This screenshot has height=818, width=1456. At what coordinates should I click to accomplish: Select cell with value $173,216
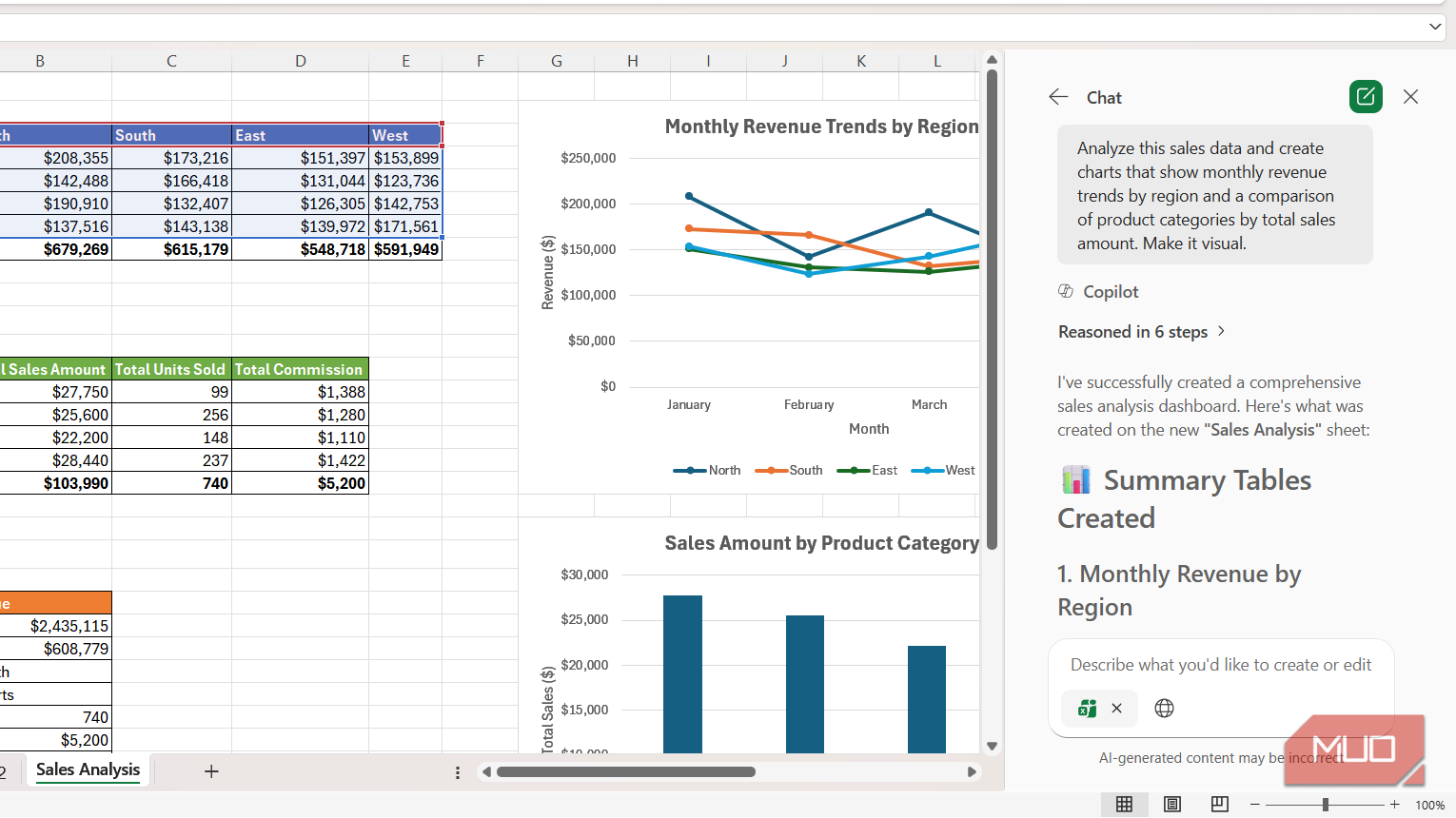pyautogui.click(x=171, y=158)
